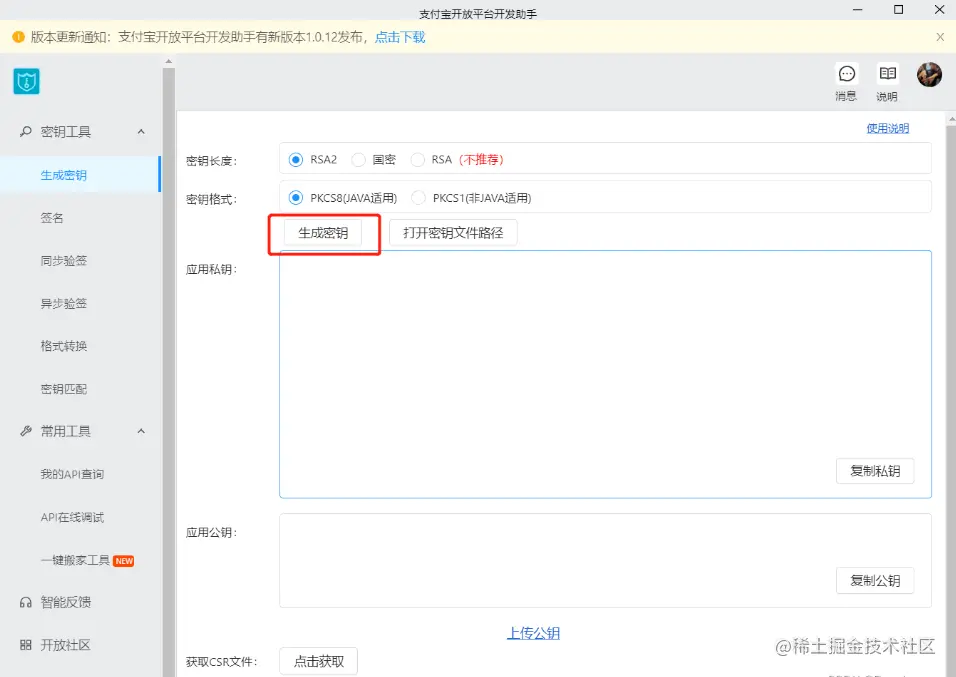Click the NEW badge beside 一键搬家工具

point(124,561)
